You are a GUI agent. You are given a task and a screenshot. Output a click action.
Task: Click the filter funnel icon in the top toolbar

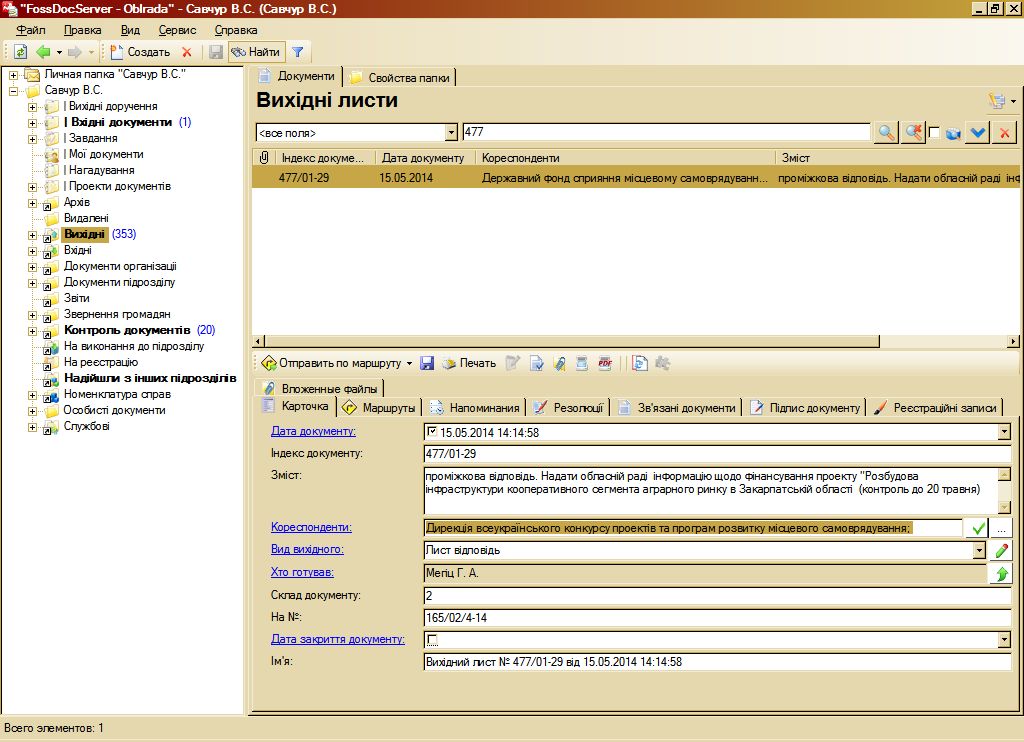point(298,52)
